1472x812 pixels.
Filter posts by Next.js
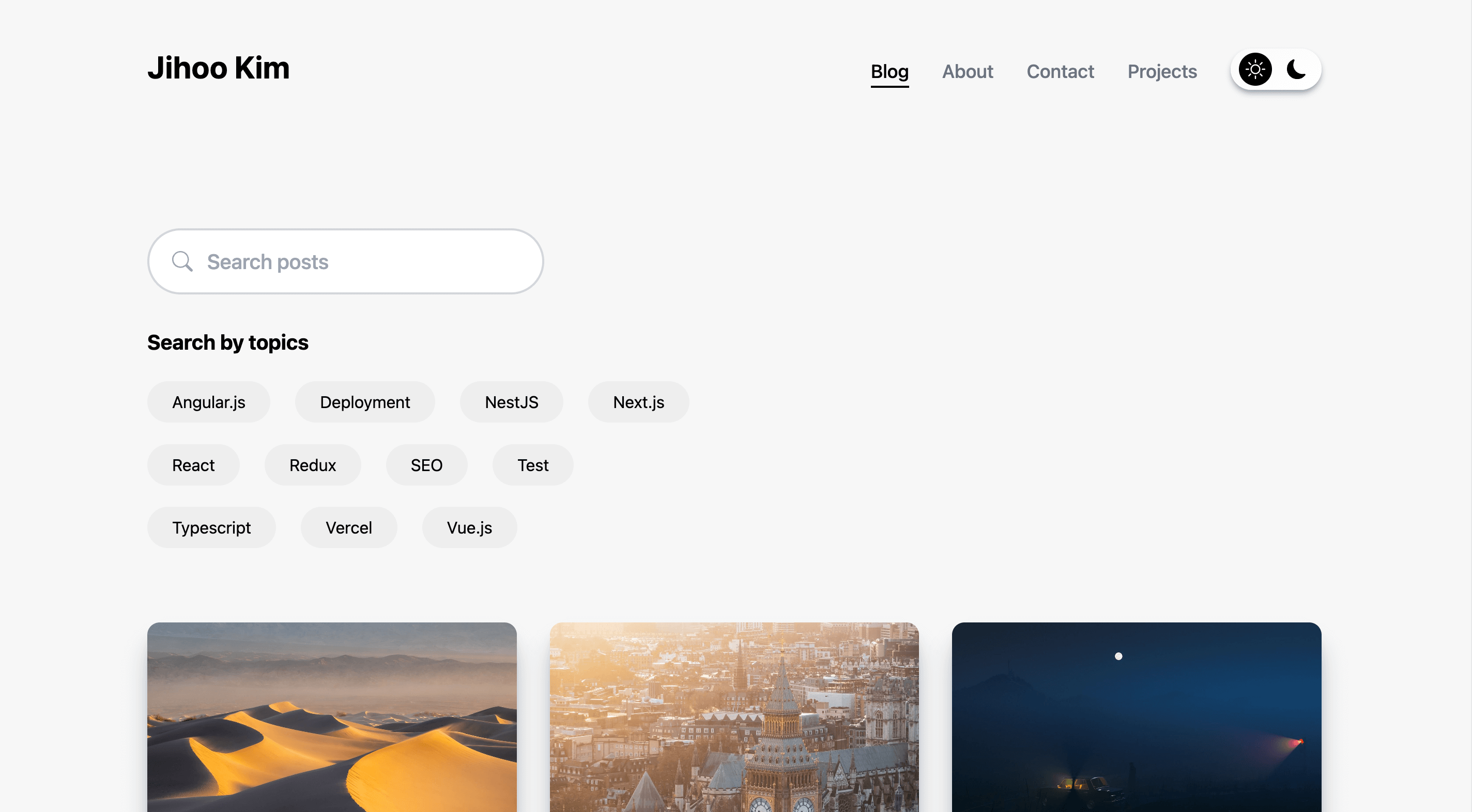(638, 402)
